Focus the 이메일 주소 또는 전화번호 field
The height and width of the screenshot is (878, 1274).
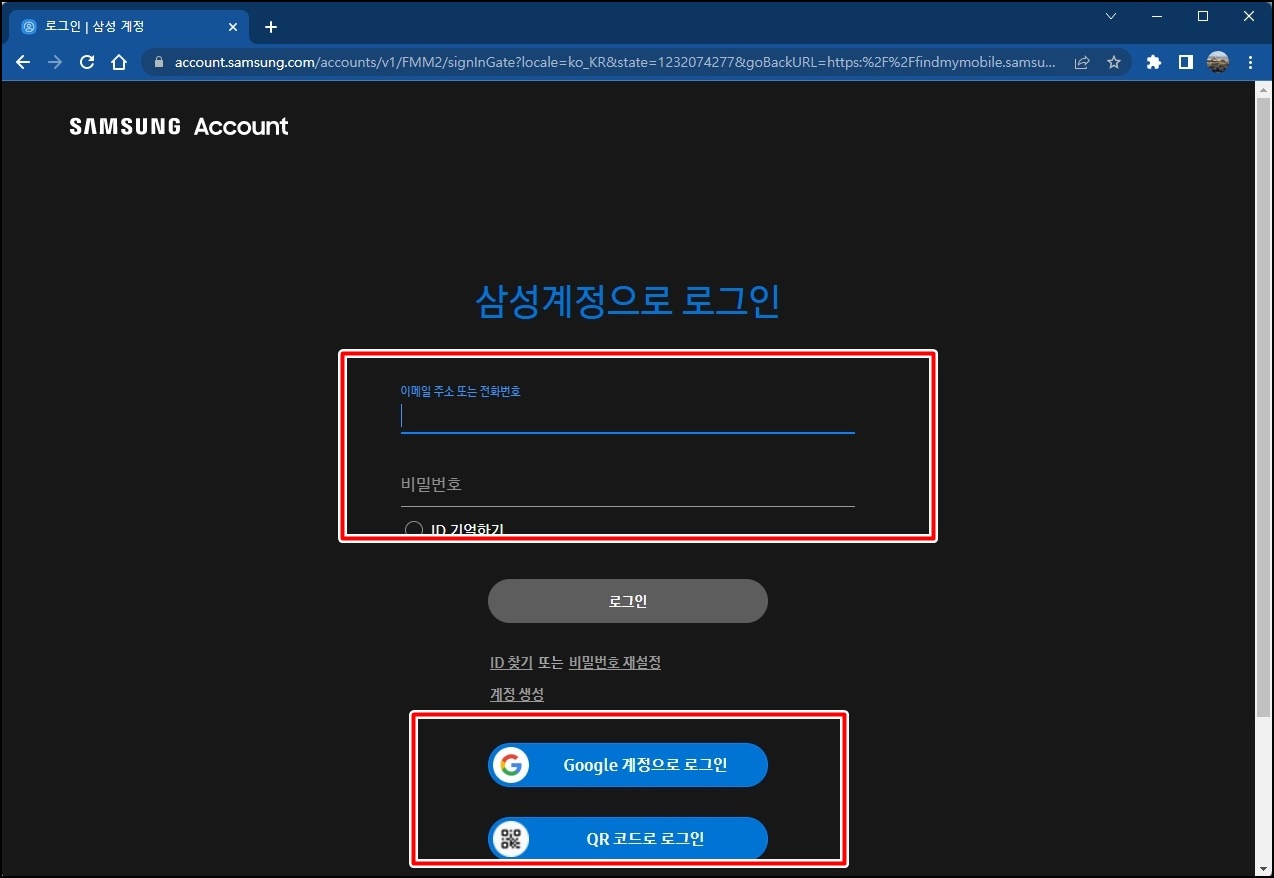[627, 416]
